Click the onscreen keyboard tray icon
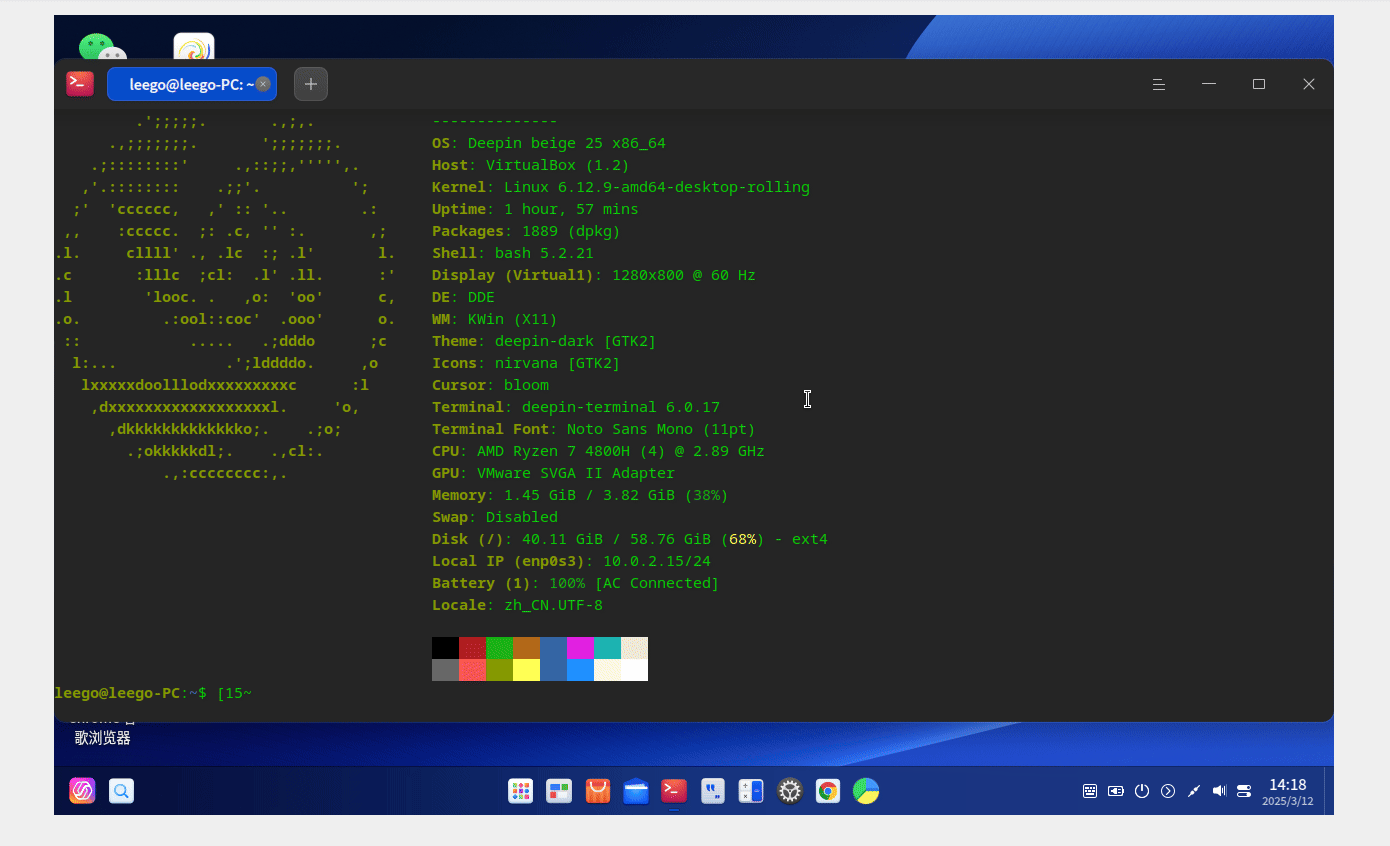The image size is (1390, 846). click(x=1090, y=791)
